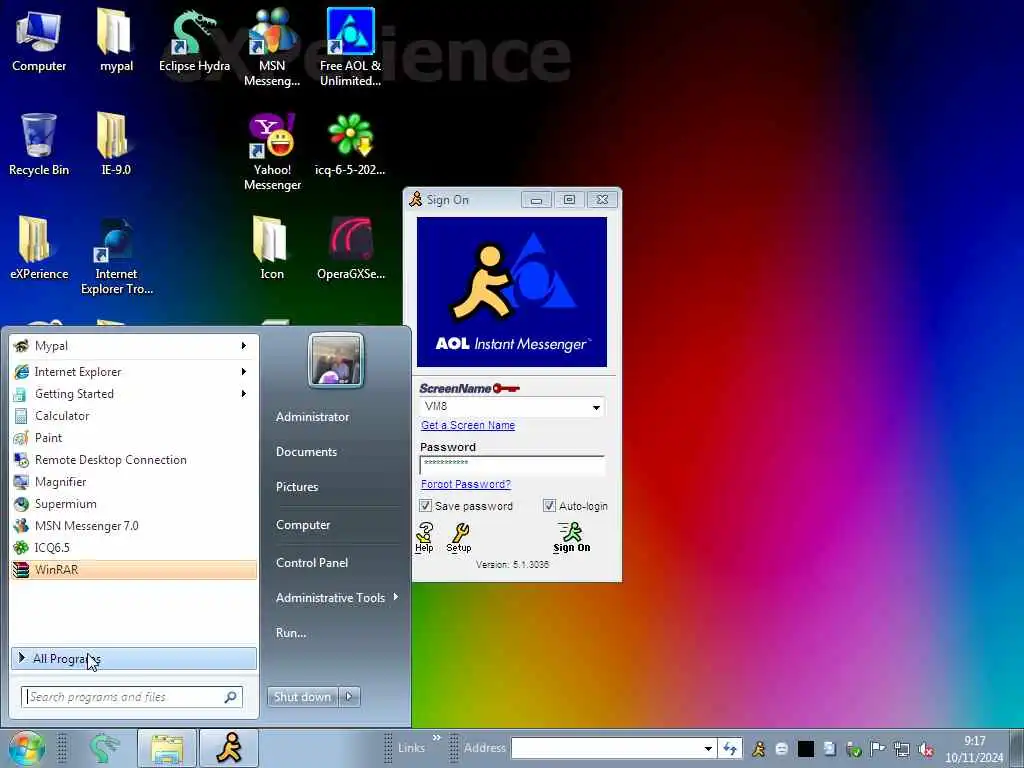Open Administrator folder link in Start menu
The height and width of the screenshot is (768, 1024).
pyautogui.click(x=312, y=417)
